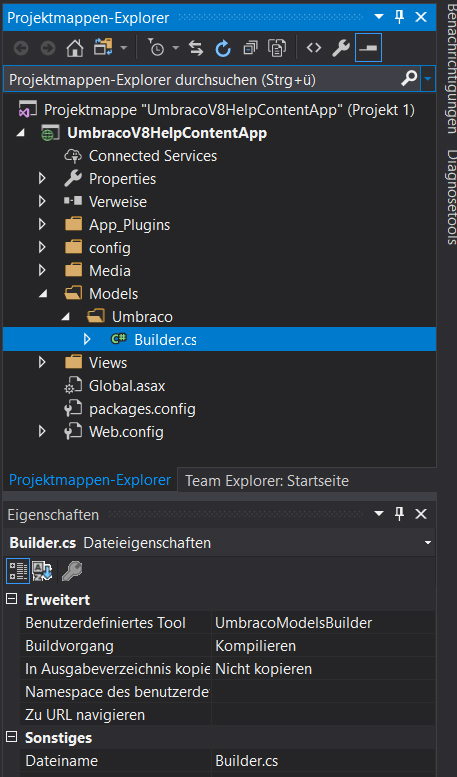Viewport: 457px width, 777px height.
Task: Toggle the Preview Selected Items button
Action: pos(368,48)
